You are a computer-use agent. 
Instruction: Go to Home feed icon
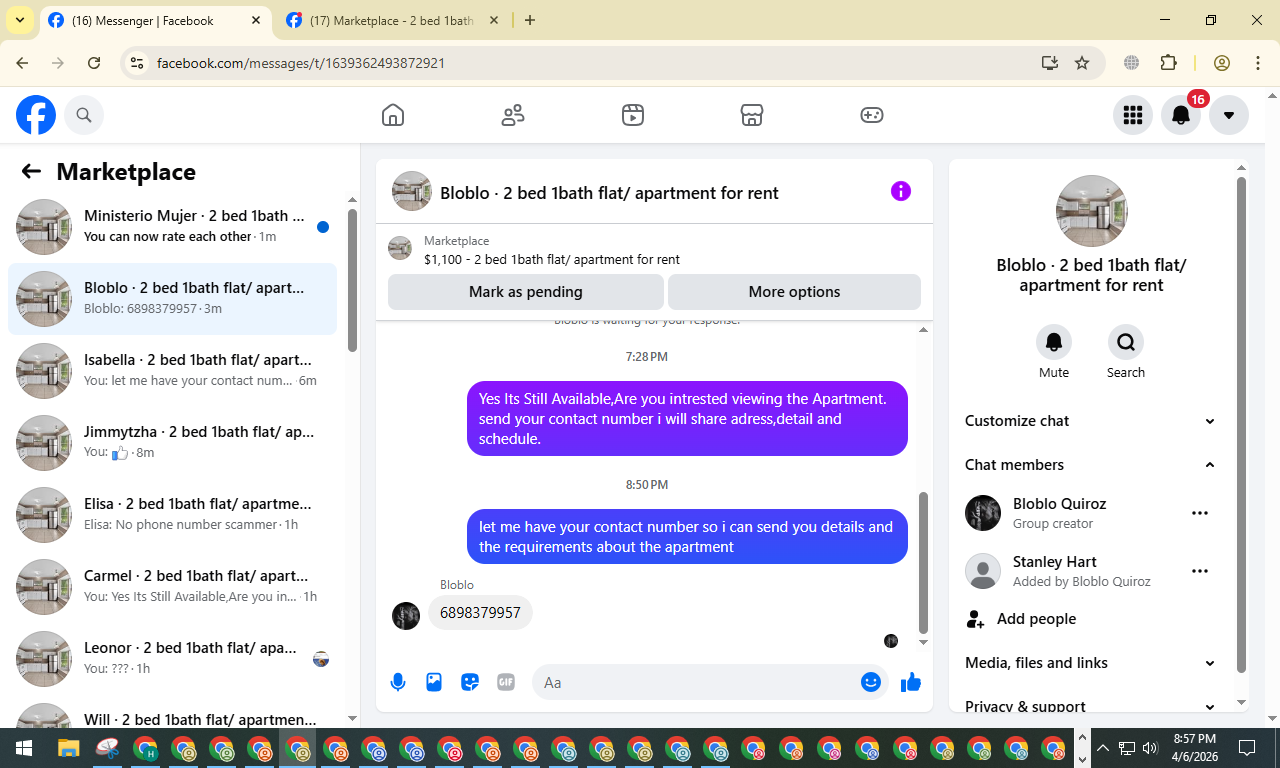(x=393, y=115)
